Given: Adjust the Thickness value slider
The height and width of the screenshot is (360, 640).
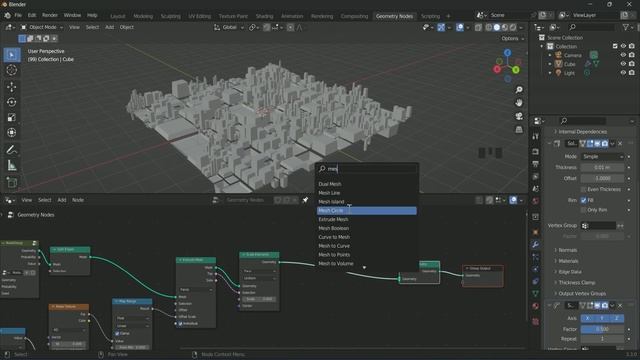Looking at the screenshot, I should (602, 168).
